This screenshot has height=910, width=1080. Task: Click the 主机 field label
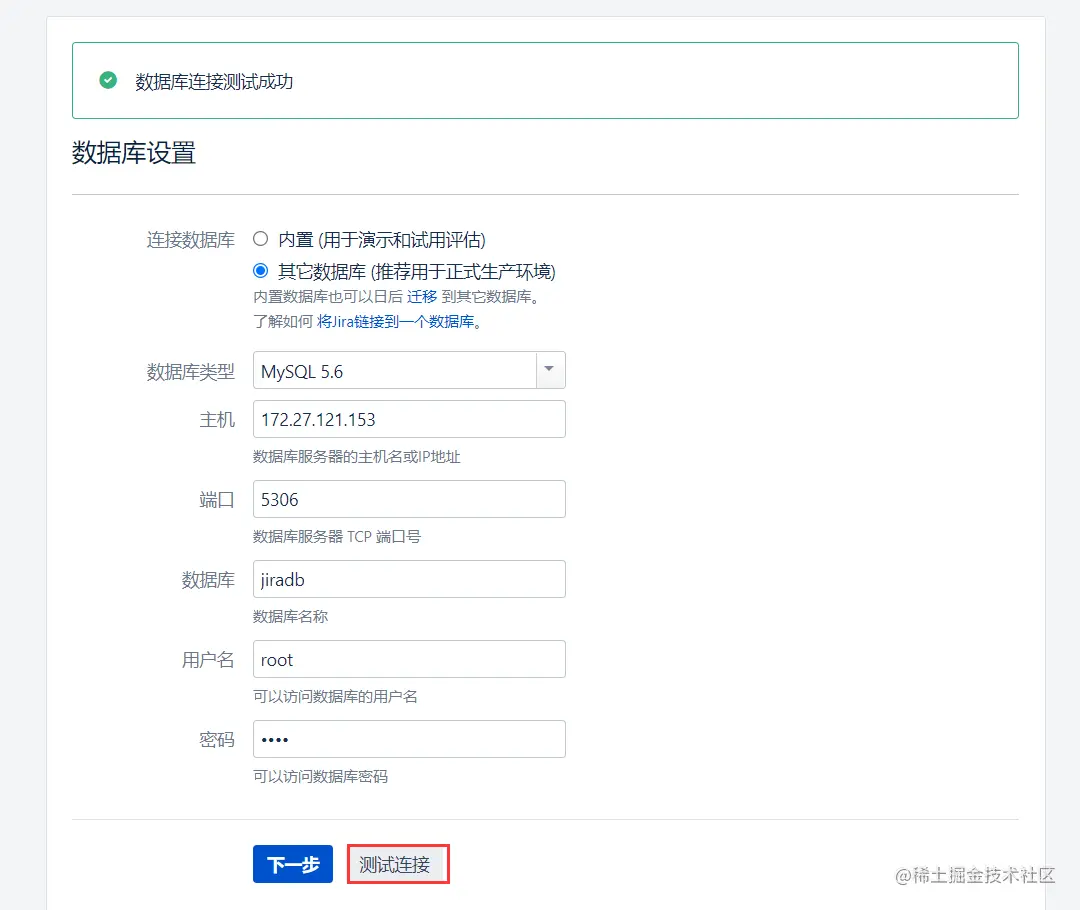click(x=217, y=420)
